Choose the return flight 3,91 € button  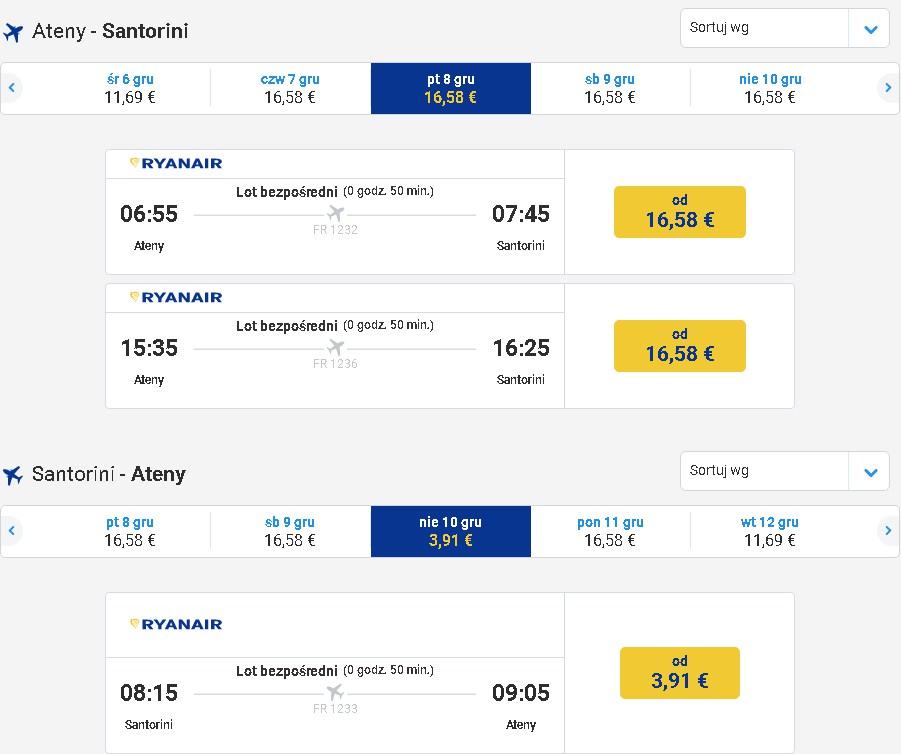coord(680,673)
